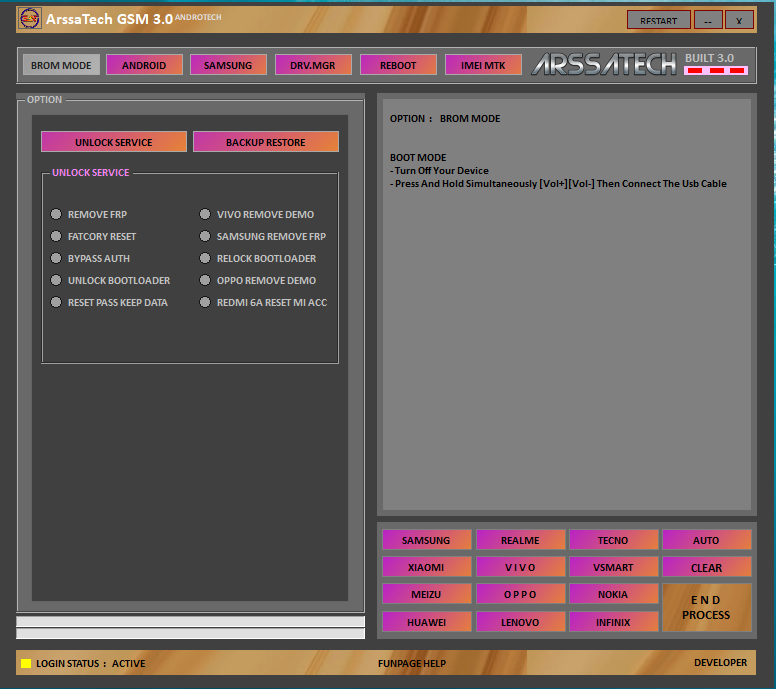The width and height of the screenshot is (776, 689).
Task: Select the XIAOMI brand button
Action: [x=426, y=567]
